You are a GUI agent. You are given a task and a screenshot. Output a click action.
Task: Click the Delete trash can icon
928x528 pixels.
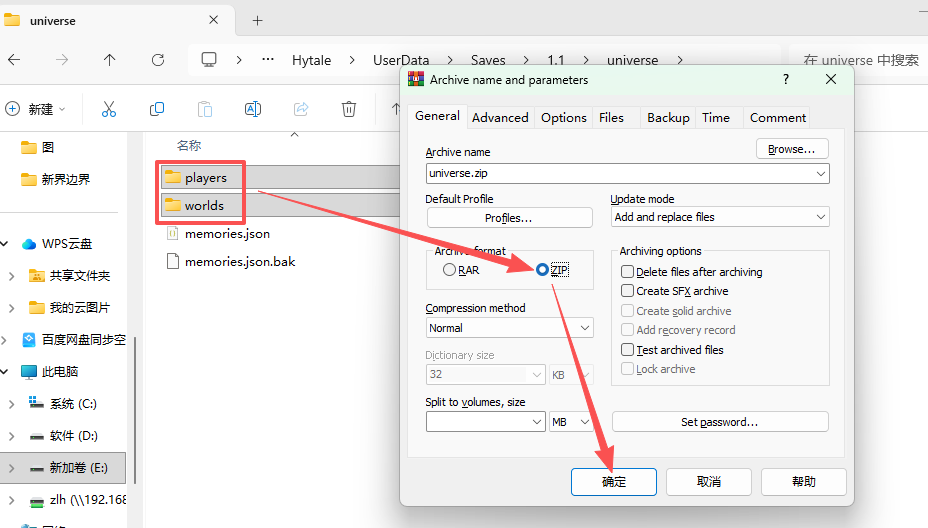349,109
